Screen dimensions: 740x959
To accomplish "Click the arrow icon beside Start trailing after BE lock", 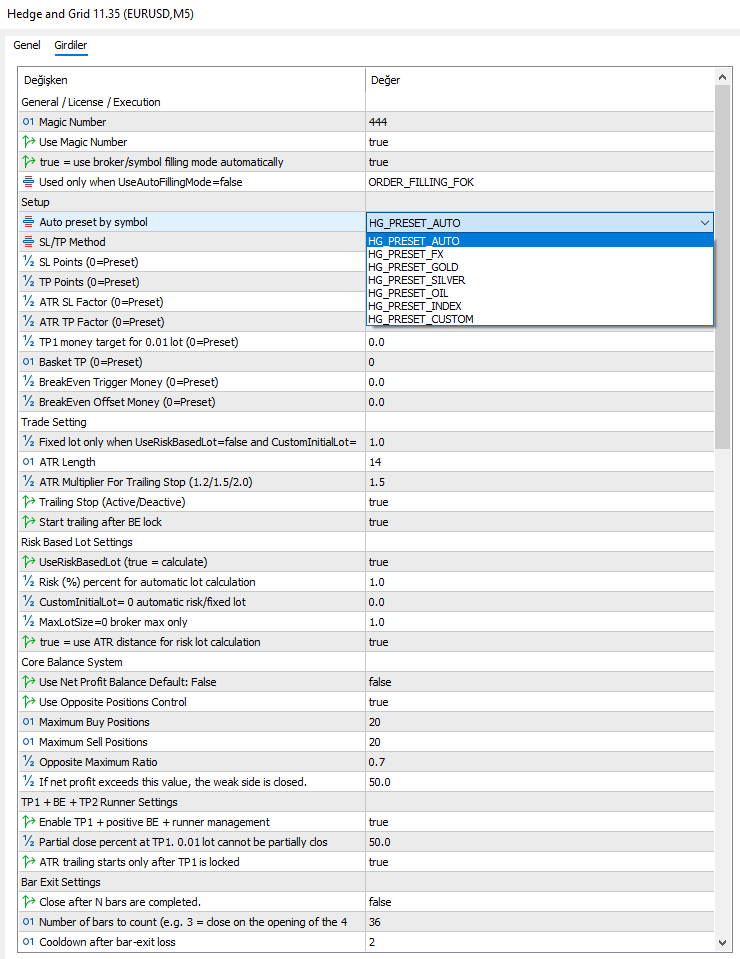I will 28,522.
